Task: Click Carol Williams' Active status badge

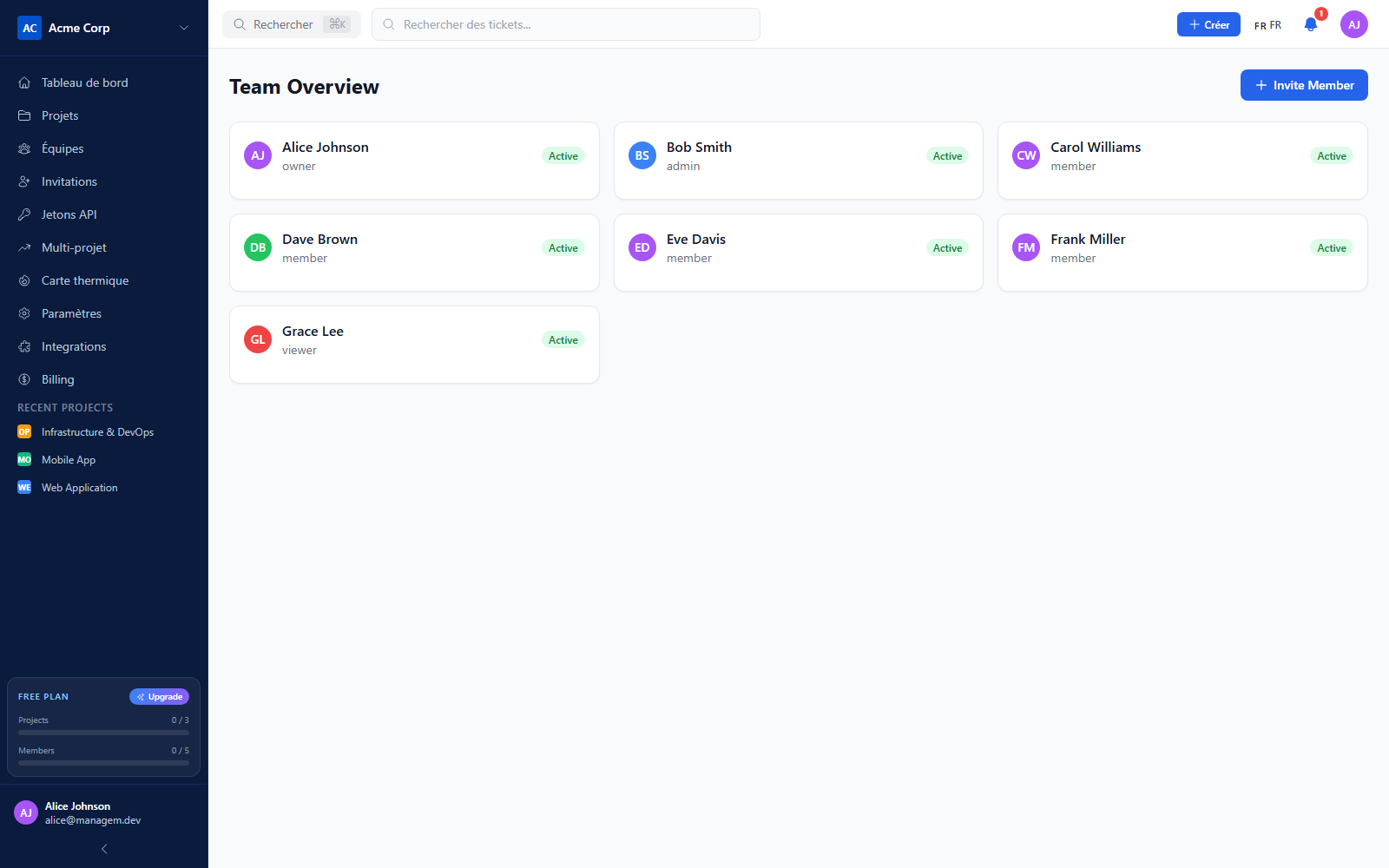Action: [x=1332, y=156]
